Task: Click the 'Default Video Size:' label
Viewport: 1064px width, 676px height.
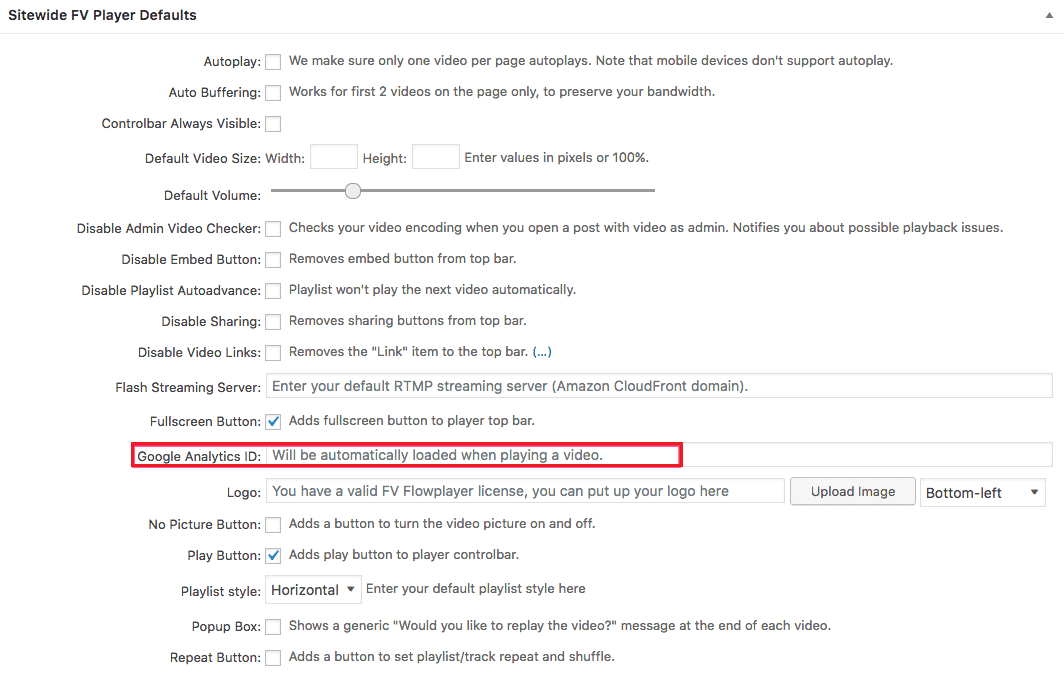Action: [203, 158]
